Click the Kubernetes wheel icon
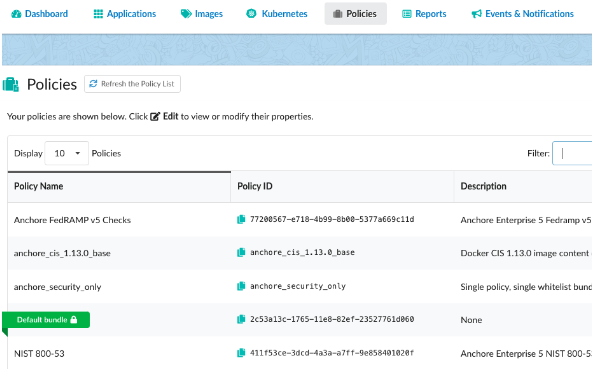This screenshot has width=592, height=369. click(251, 14)
